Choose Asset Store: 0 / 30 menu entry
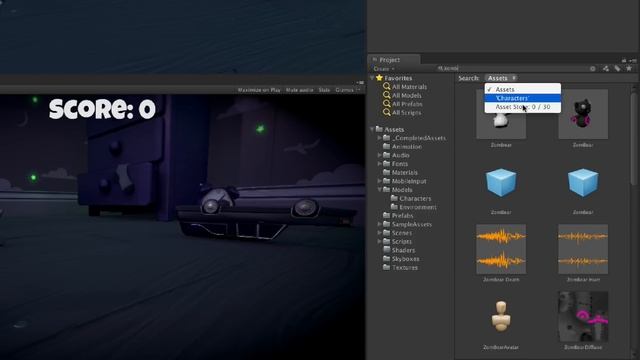This screenshot has height=360, width=640. pyautogui.click(x=522, y=107)
